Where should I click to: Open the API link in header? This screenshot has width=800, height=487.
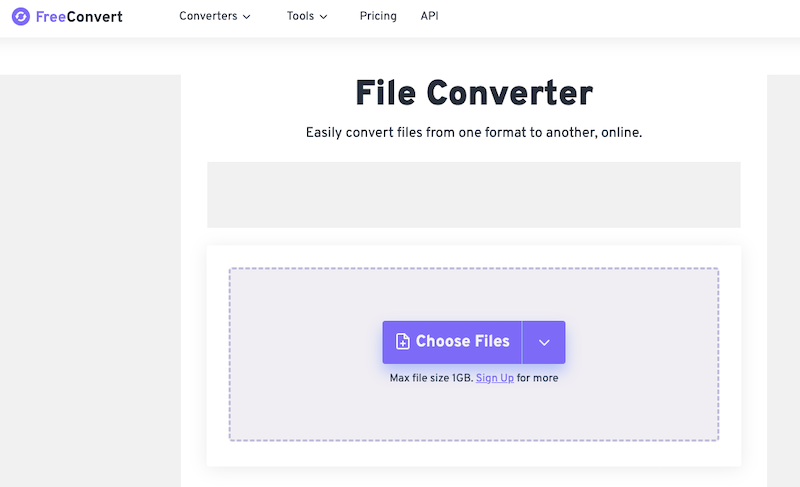[x=429, y=16]
